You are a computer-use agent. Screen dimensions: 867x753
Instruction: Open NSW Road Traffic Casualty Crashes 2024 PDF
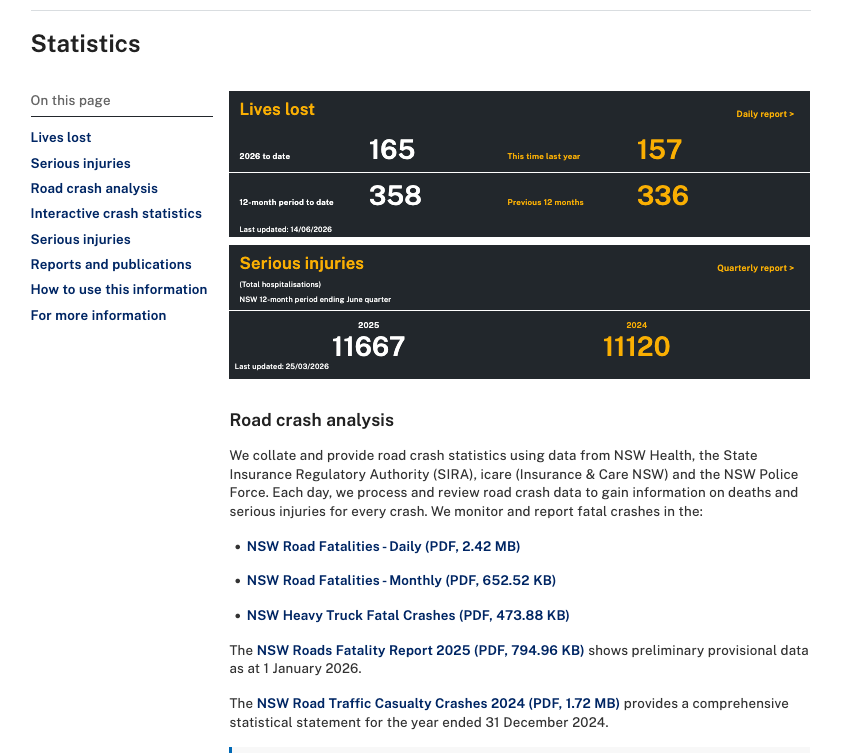click(438, 703)
